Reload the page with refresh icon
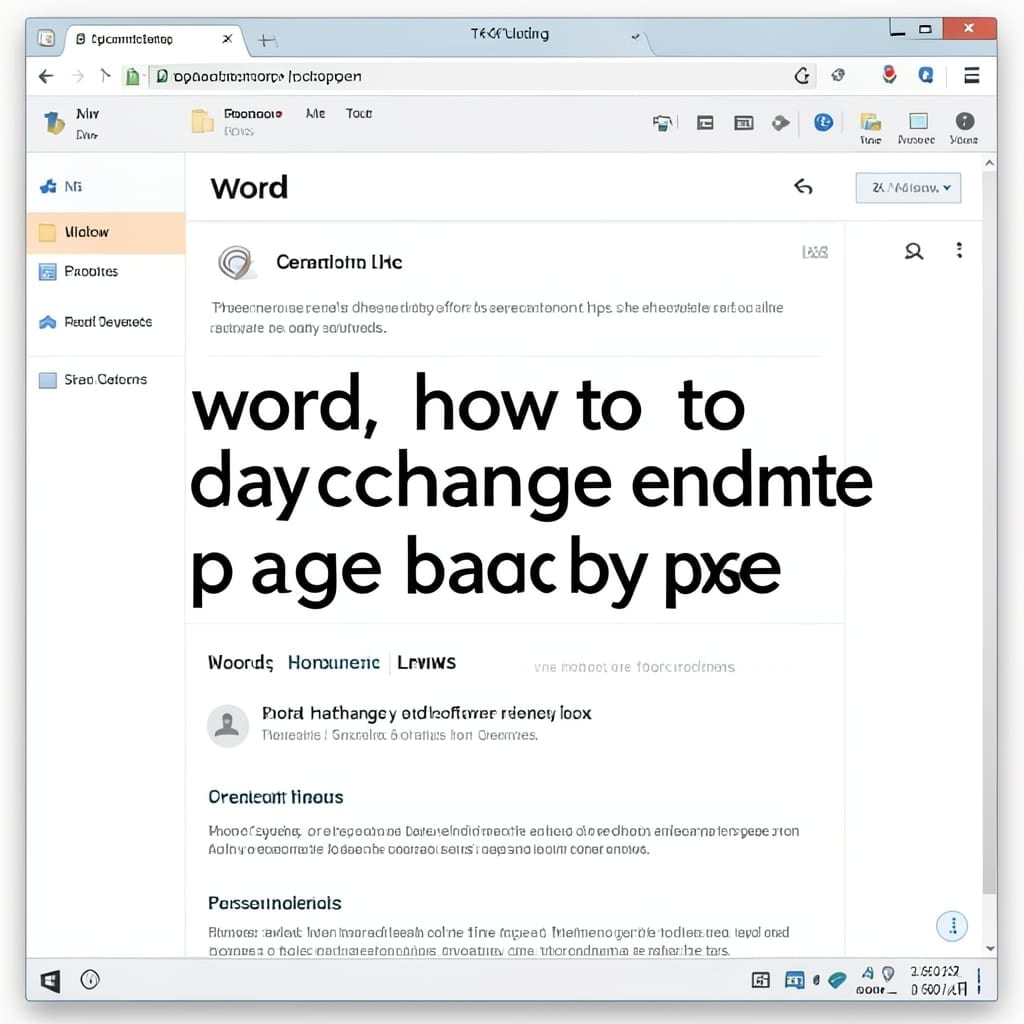This screenshot has height=1024, width=1024. (x=803, y=76)
